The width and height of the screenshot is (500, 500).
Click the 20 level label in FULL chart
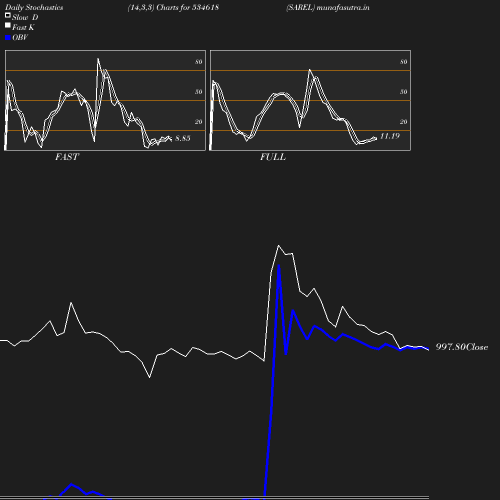pyautogui.click(x=404, y=122)
